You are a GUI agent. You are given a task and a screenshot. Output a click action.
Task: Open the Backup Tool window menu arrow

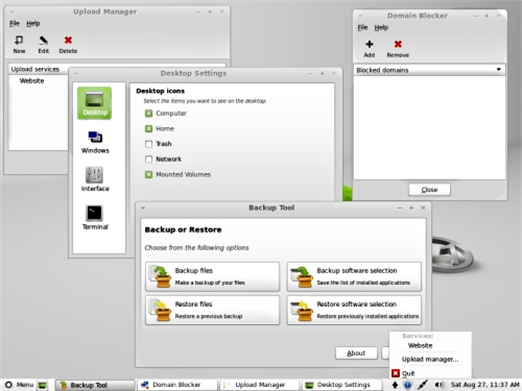[x=143, y=208]
